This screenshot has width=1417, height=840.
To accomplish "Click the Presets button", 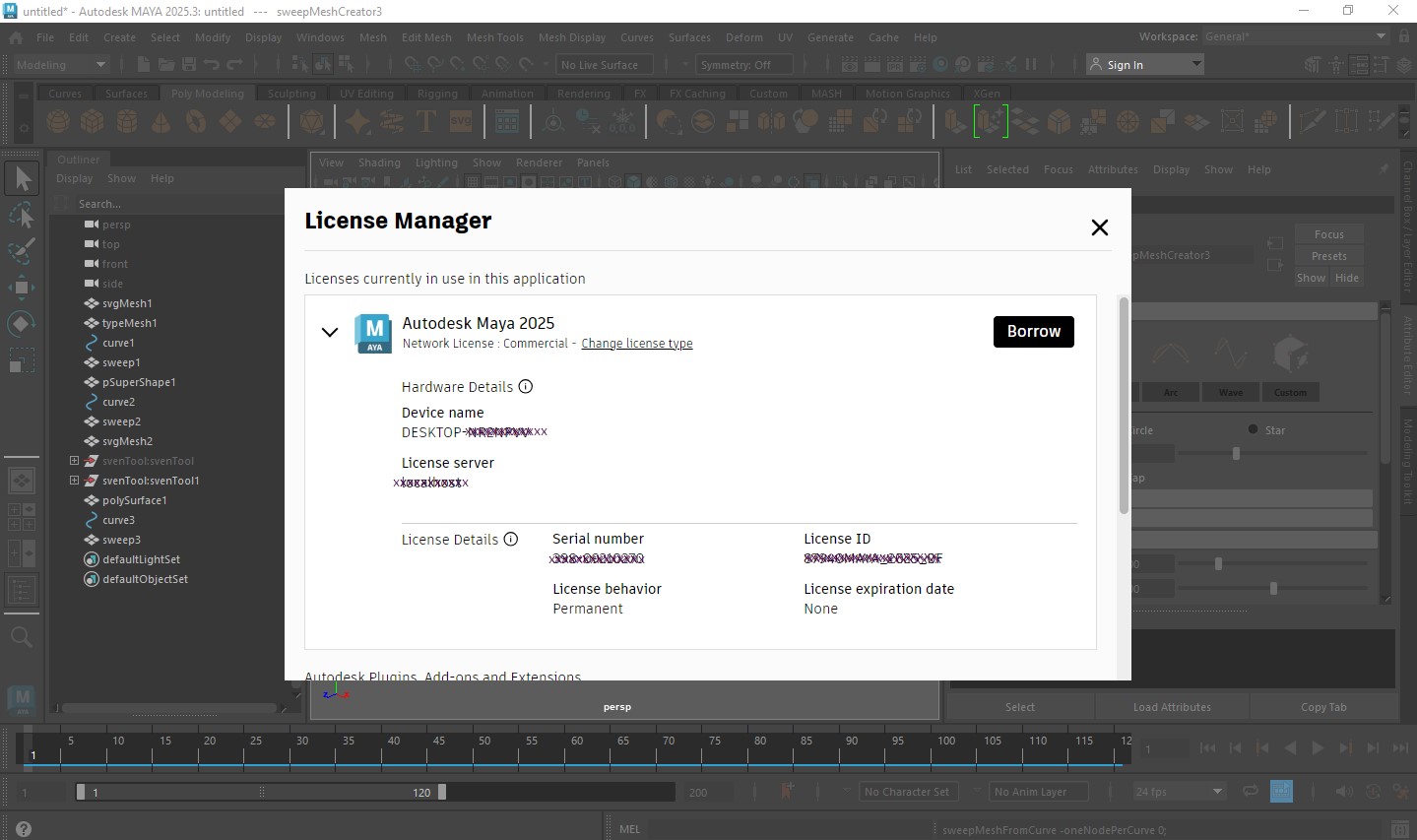I will pos(1328,256).
